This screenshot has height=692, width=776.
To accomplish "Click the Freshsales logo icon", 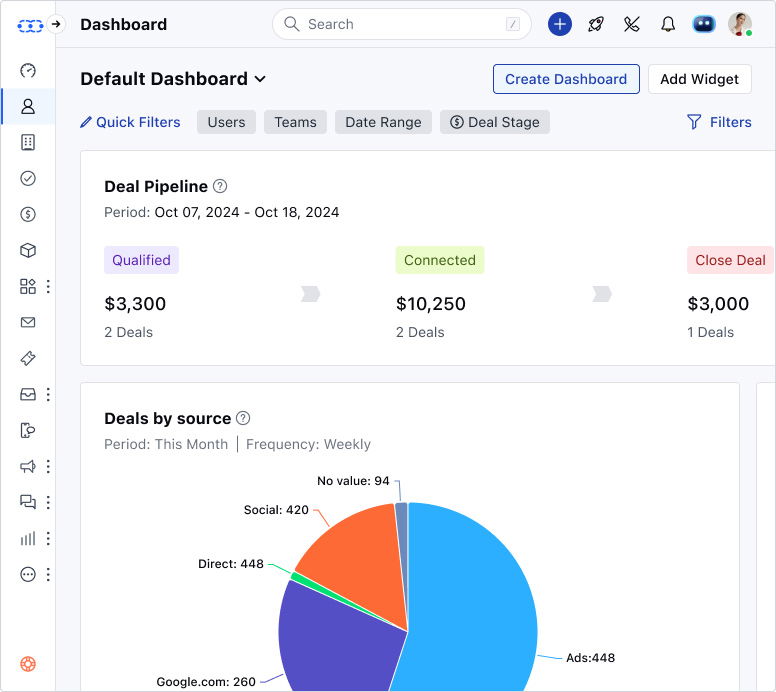I will tap(30, 25).
